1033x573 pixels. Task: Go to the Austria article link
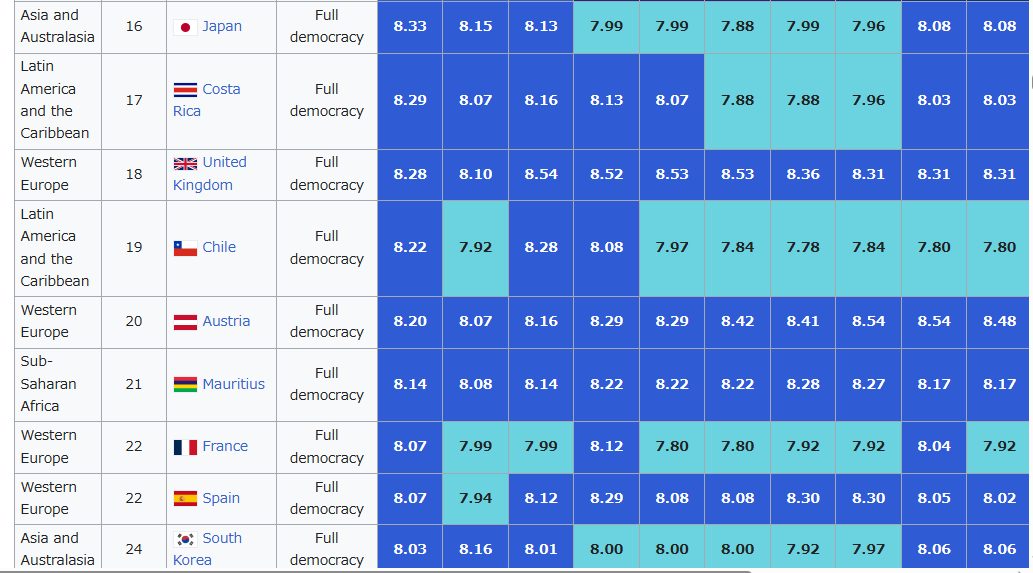pyautogui.click(x=226, y=321)
